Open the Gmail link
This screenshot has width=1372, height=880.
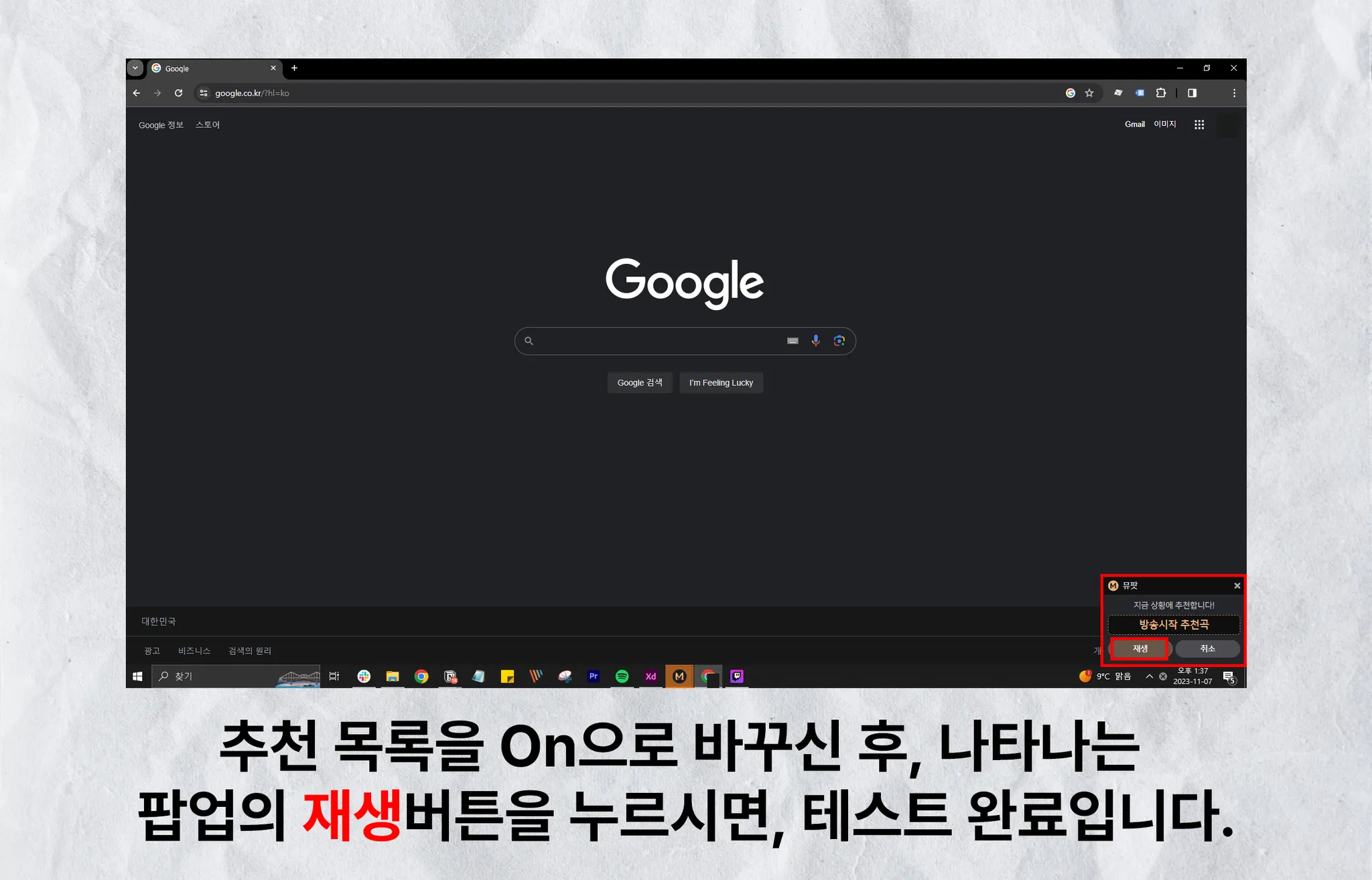(1134, 125)
